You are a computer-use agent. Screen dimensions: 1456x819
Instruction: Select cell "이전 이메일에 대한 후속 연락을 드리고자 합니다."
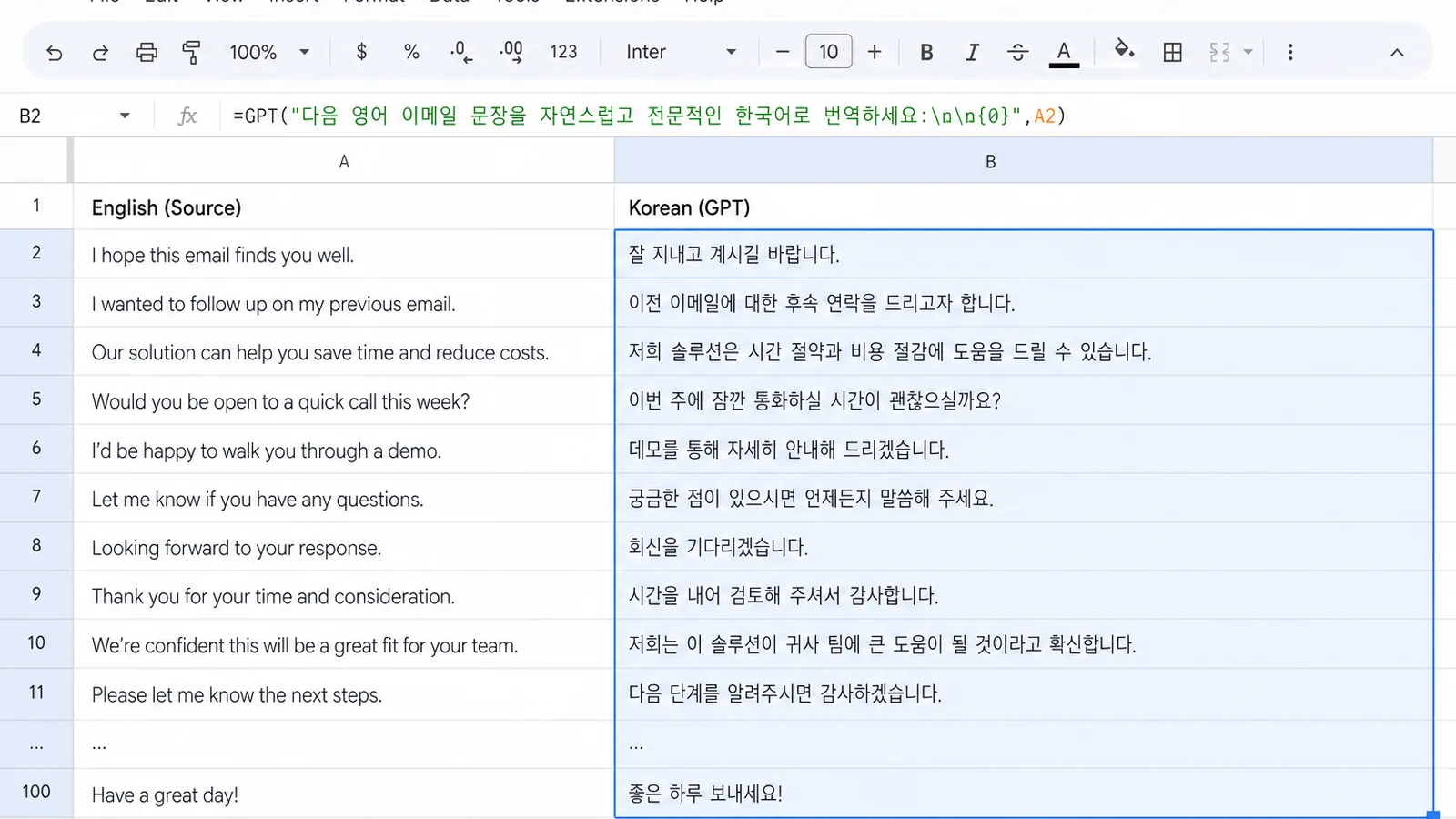pyautogui.click(x=1024, y=303)
